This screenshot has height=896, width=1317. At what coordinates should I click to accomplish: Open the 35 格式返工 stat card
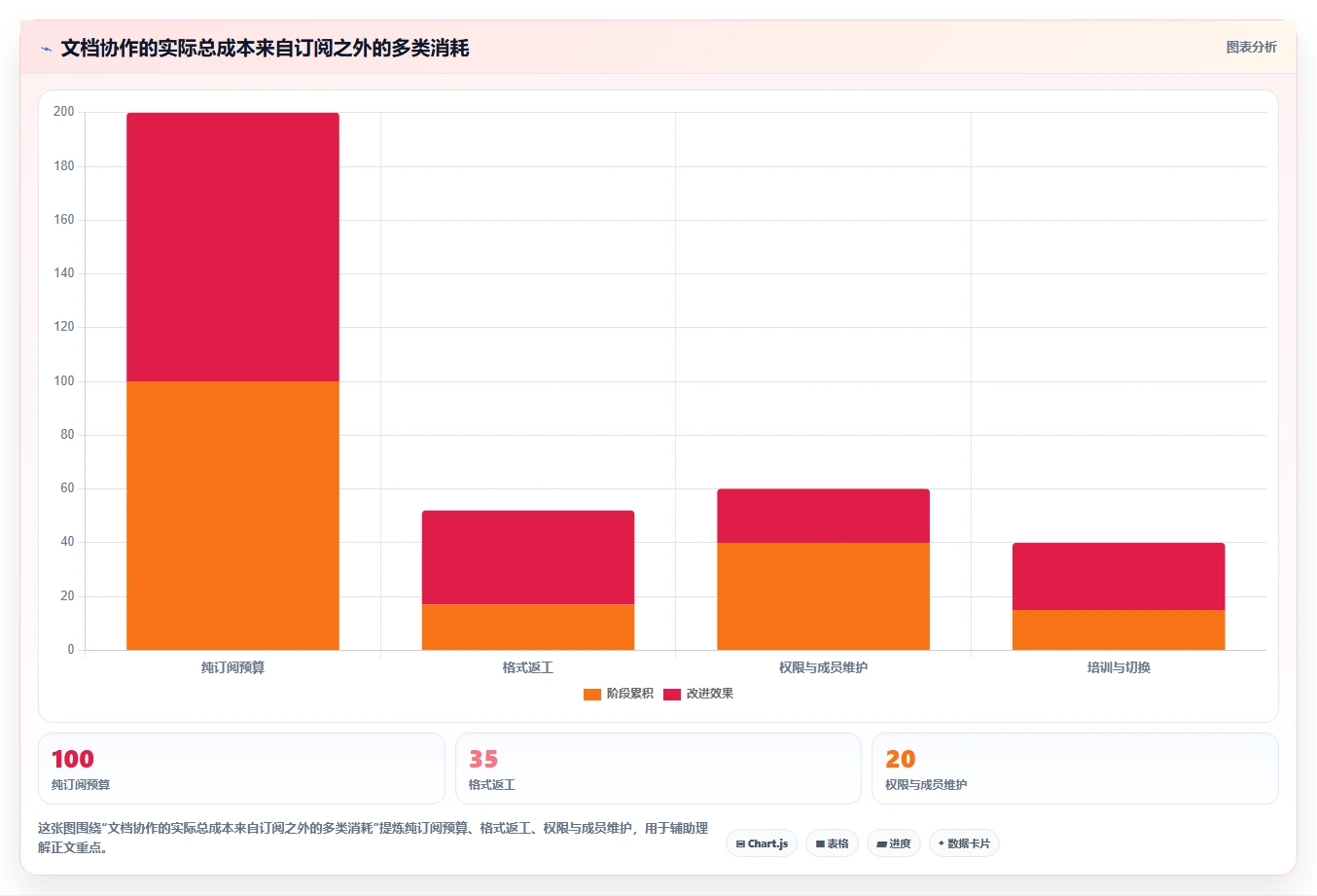click(x=658, y=769)
